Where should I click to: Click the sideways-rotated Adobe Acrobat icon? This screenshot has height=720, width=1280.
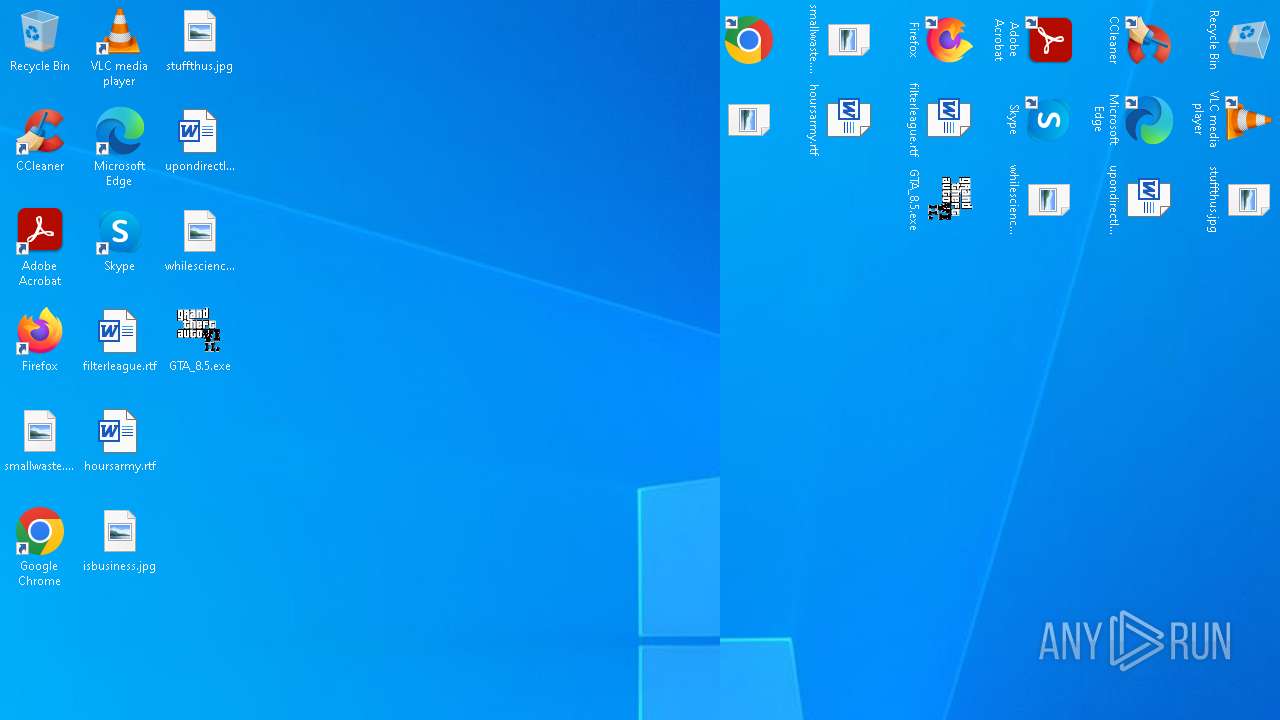[1049, 40]
